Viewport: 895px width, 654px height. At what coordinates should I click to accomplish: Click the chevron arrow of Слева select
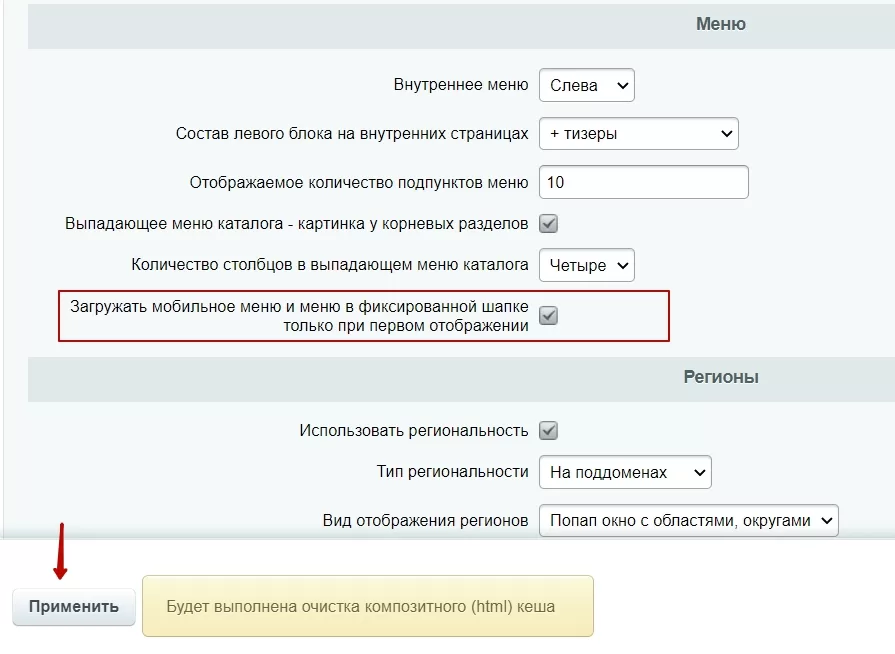(x=623, y=86)
